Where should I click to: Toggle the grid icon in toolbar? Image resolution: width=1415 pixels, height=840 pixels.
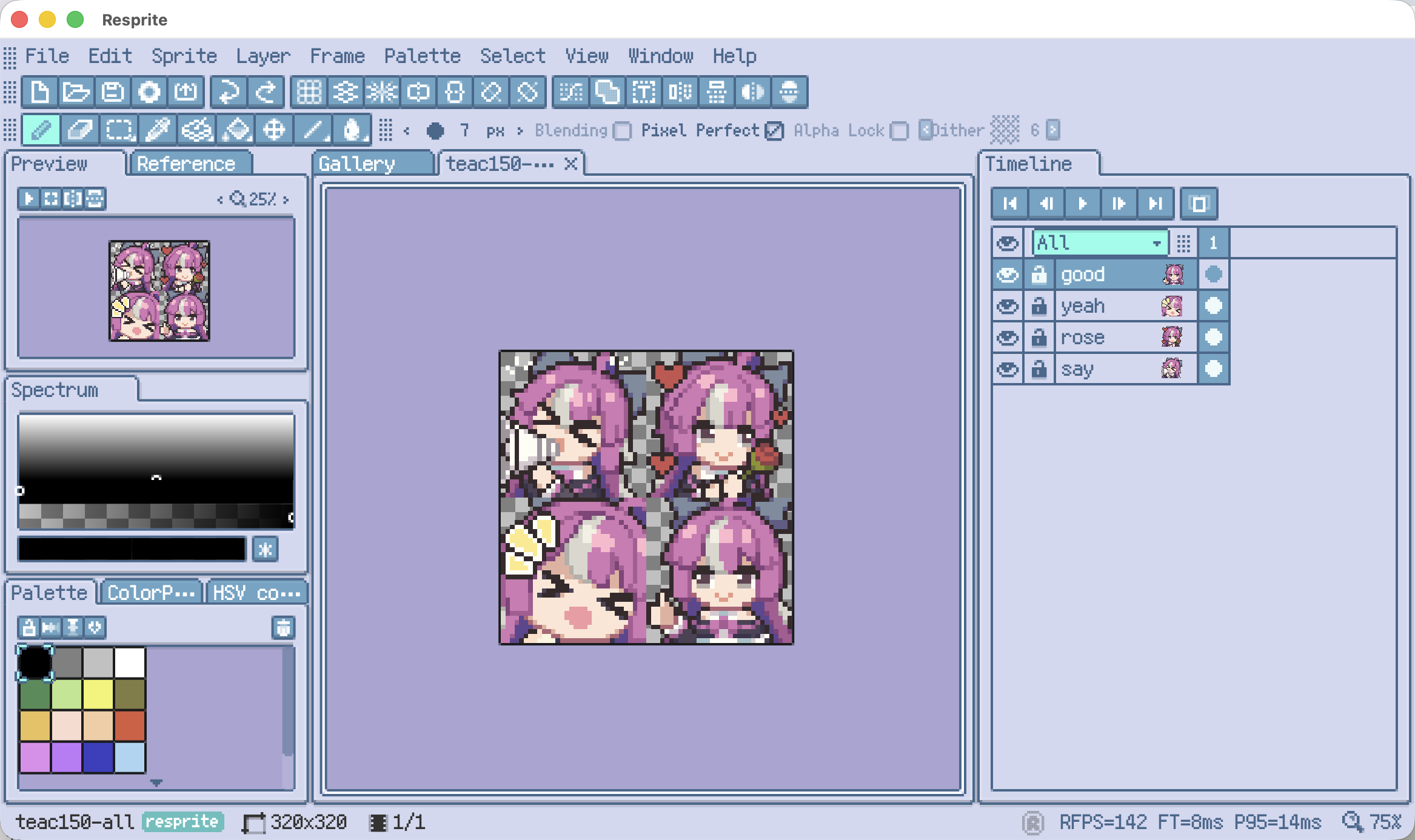tap(309, 92)
